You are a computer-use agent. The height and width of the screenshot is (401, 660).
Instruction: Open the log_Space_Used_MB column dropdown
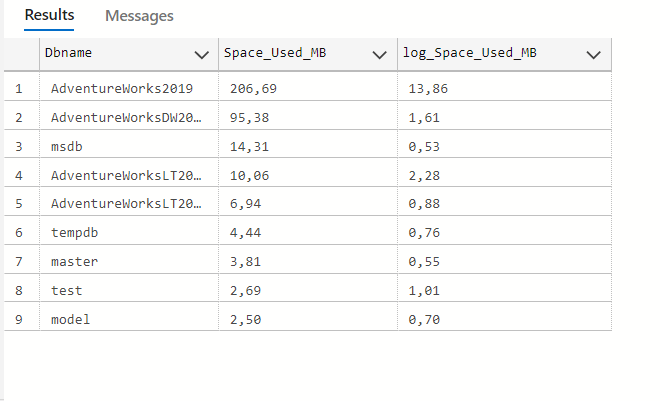point(594,54)
